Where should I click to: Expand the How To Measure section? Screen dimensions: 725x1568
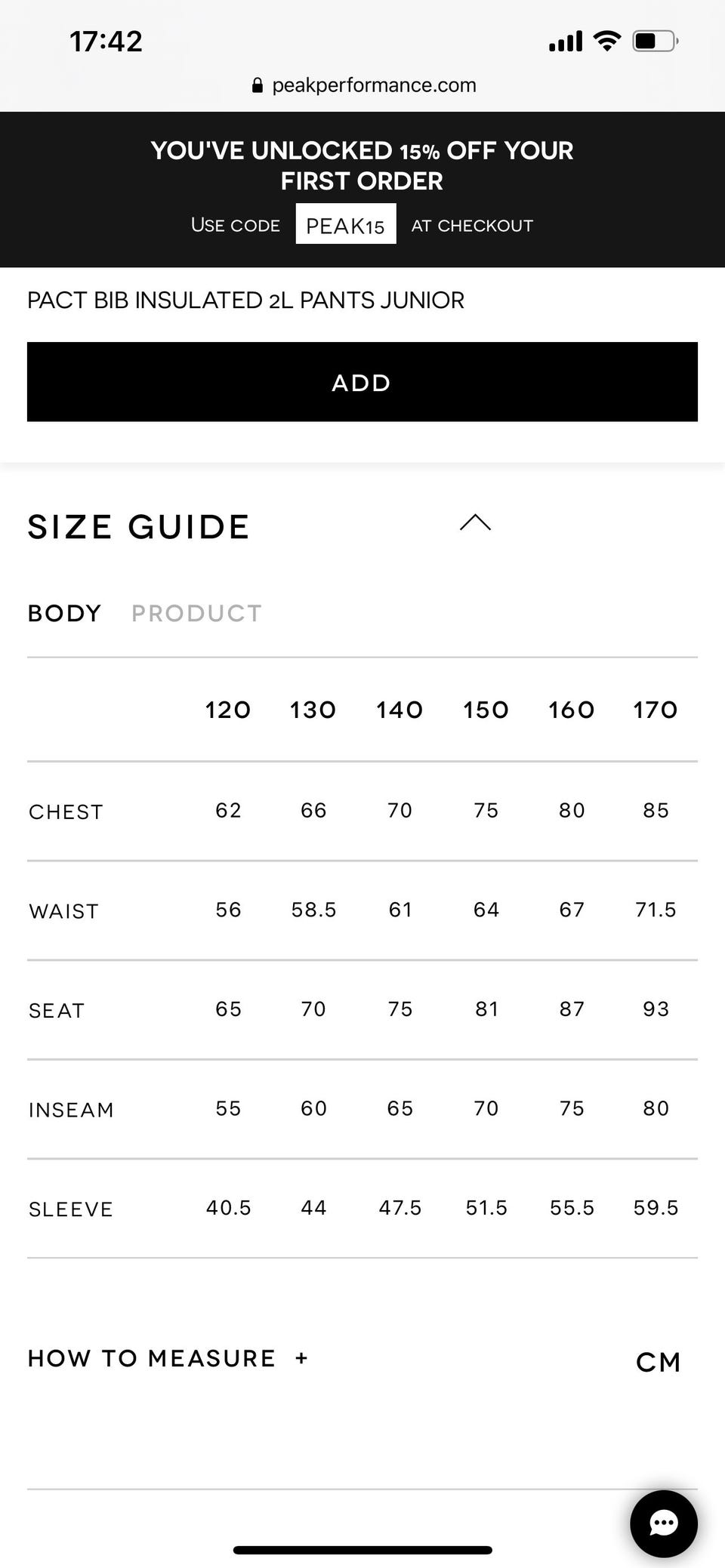click(152, 1358)
